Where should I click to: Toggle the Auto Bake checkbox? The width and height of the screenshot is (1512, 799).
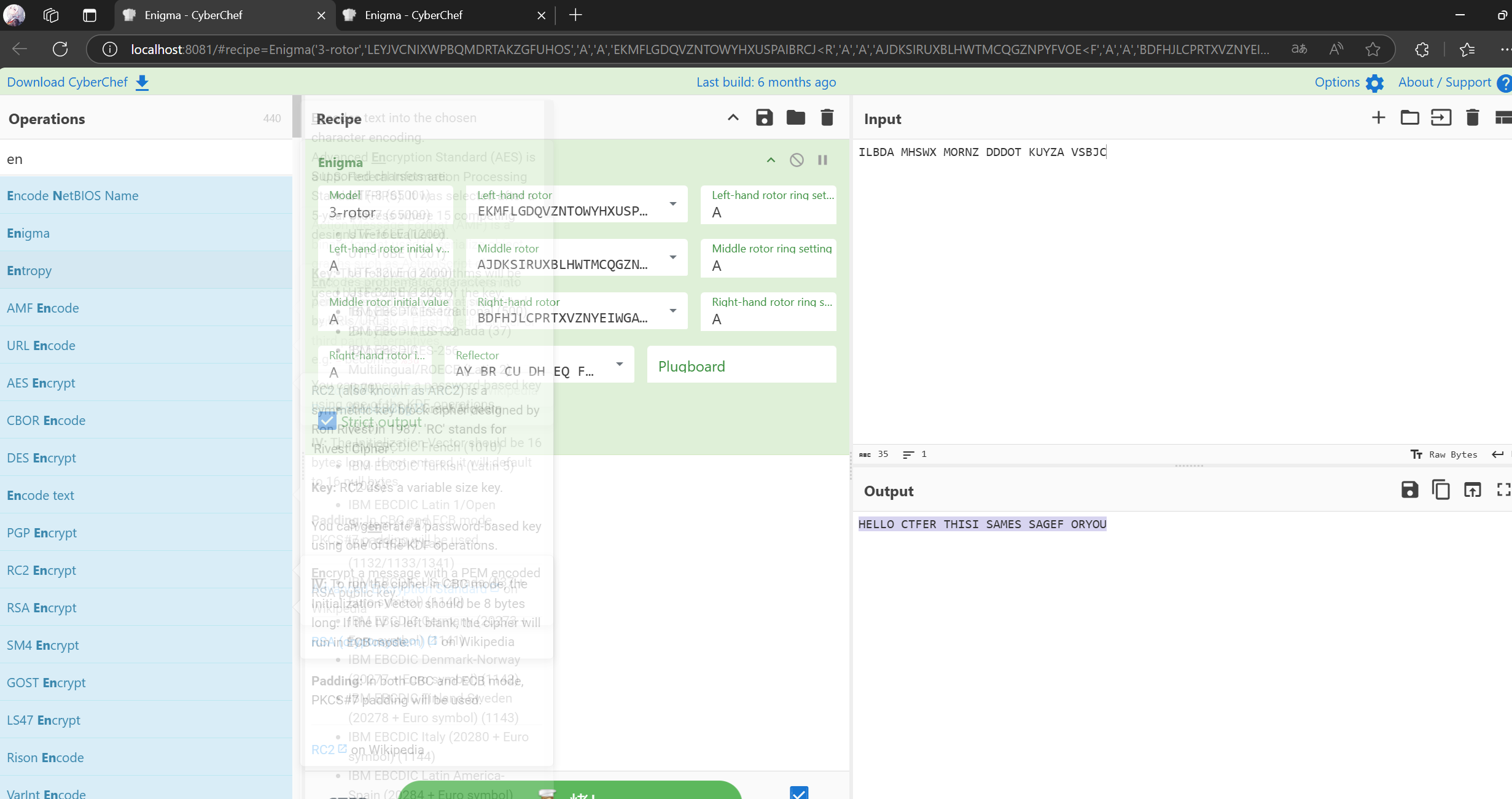coord(798,793)
